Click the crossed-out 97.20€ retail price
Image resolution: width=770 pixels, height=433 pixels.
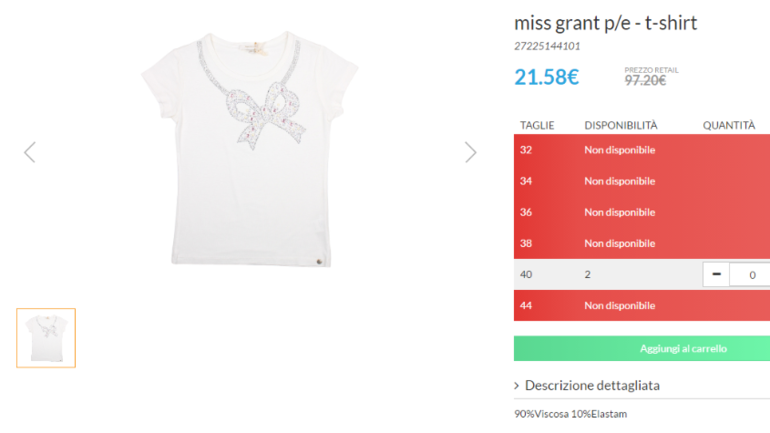645,81
